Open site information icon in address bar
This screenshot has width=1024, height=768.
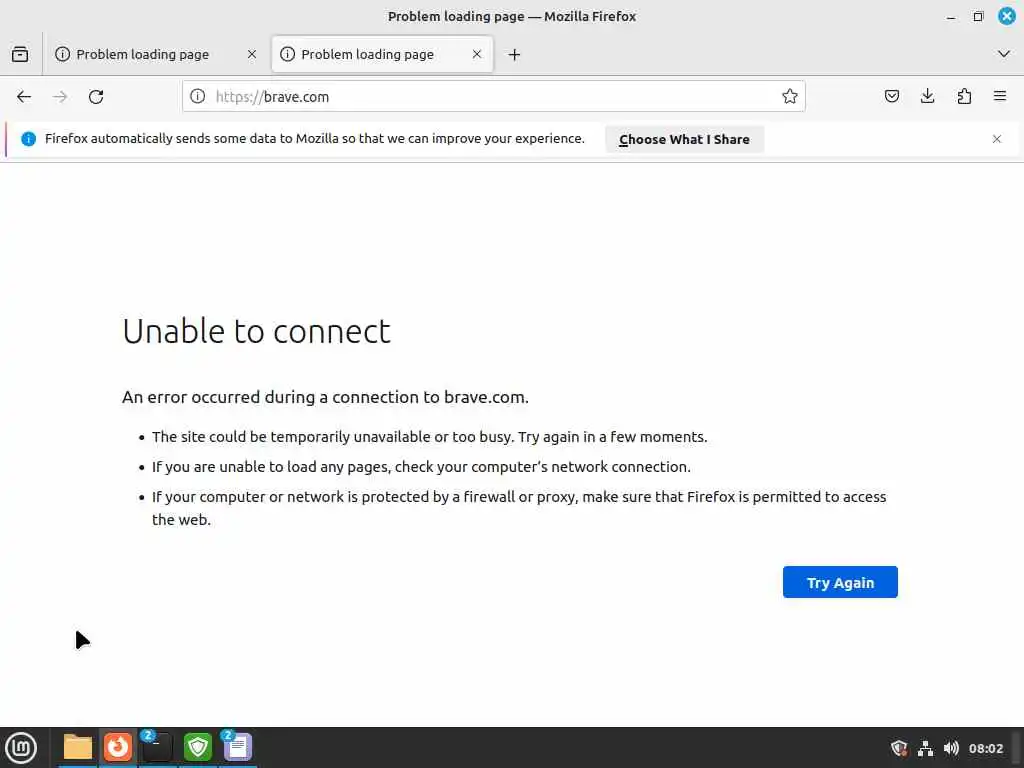point(197,97)
